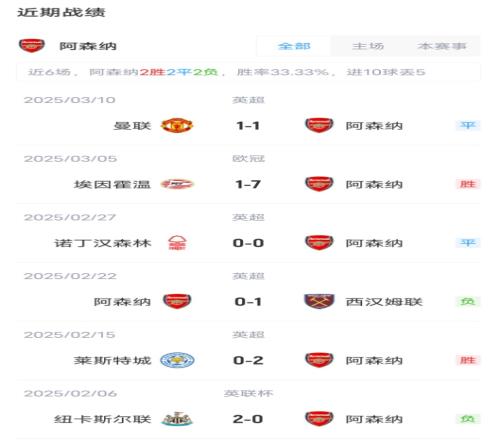500x440 pixels.
Task: Click the Leicester City crest
Action: pos(177,360)
